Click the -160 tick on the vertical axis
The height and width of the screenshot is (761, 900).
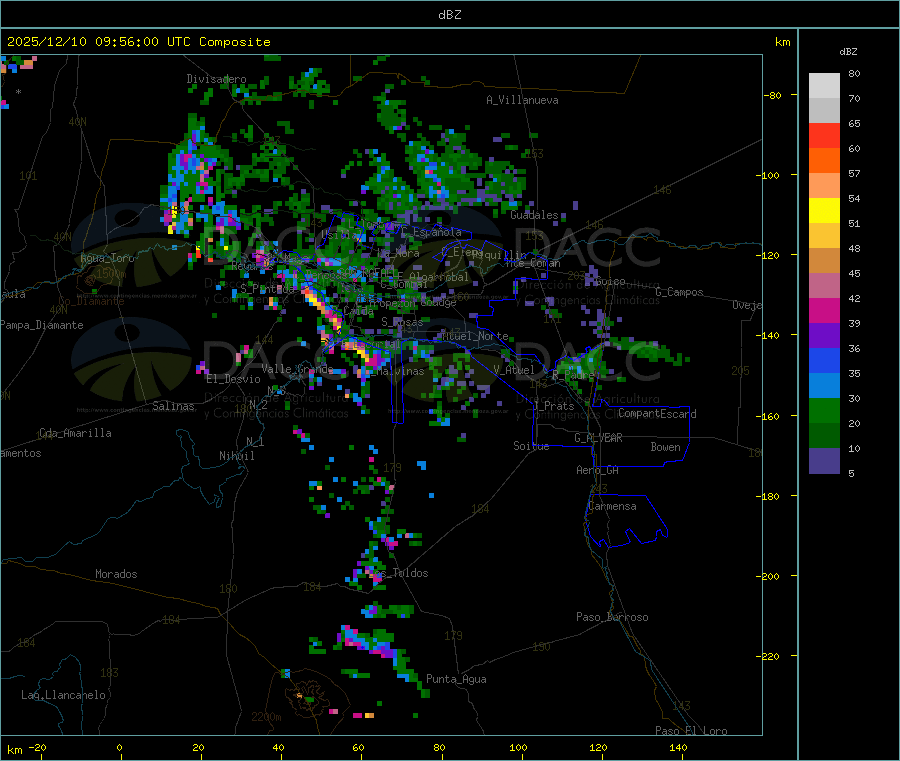[768, 416]
